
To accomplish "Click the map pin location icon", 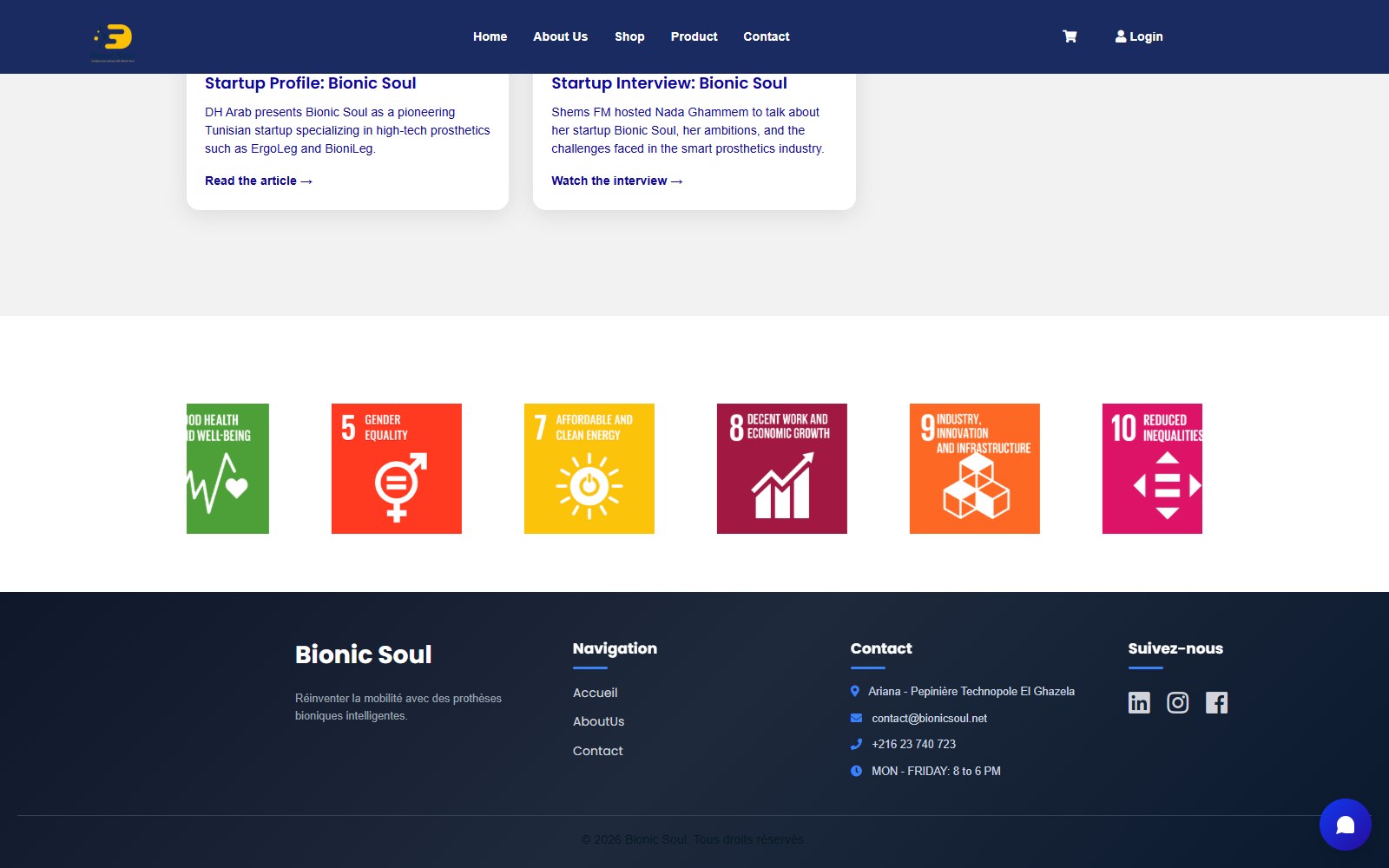I will click(855, 692).
